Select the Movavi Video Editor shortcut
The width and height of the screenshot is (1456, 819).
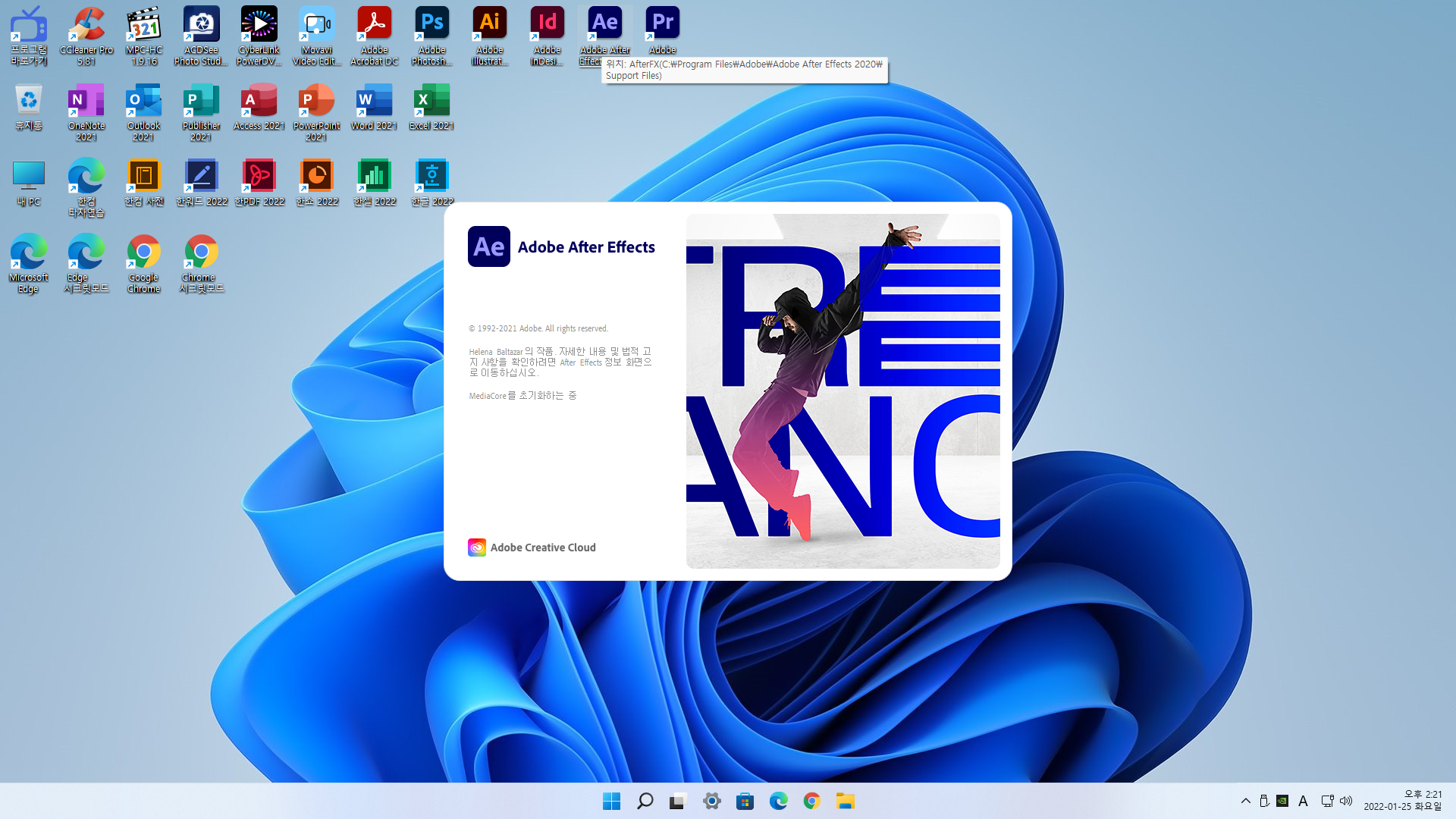click(316, 24)
